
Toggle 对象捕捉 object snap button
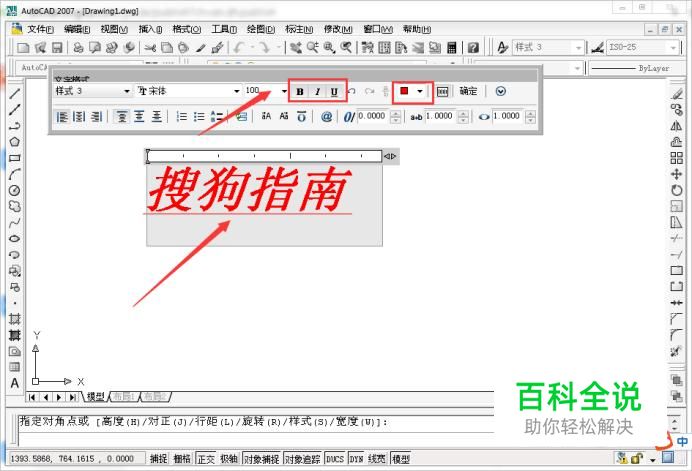tap(262, 459)
